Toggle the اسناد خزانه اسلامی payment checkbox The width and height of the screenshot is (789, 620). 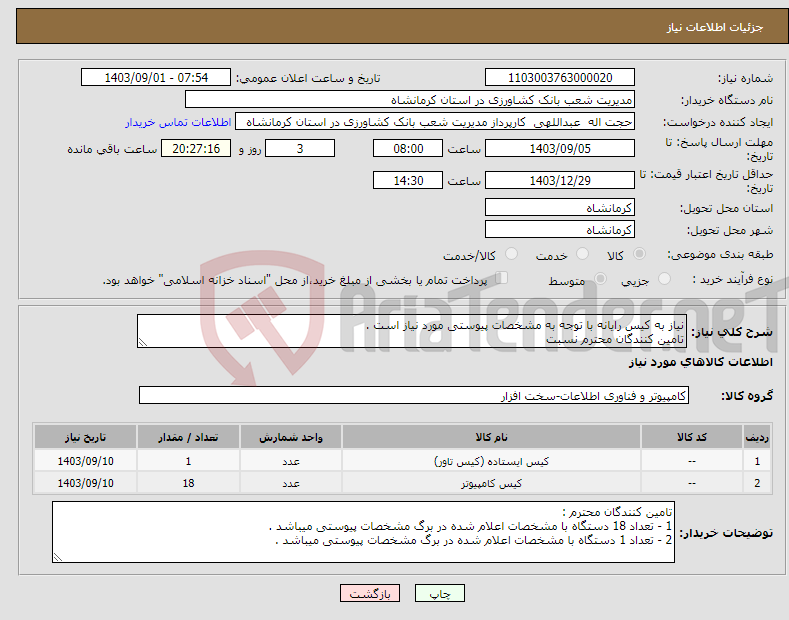(502, 278)
